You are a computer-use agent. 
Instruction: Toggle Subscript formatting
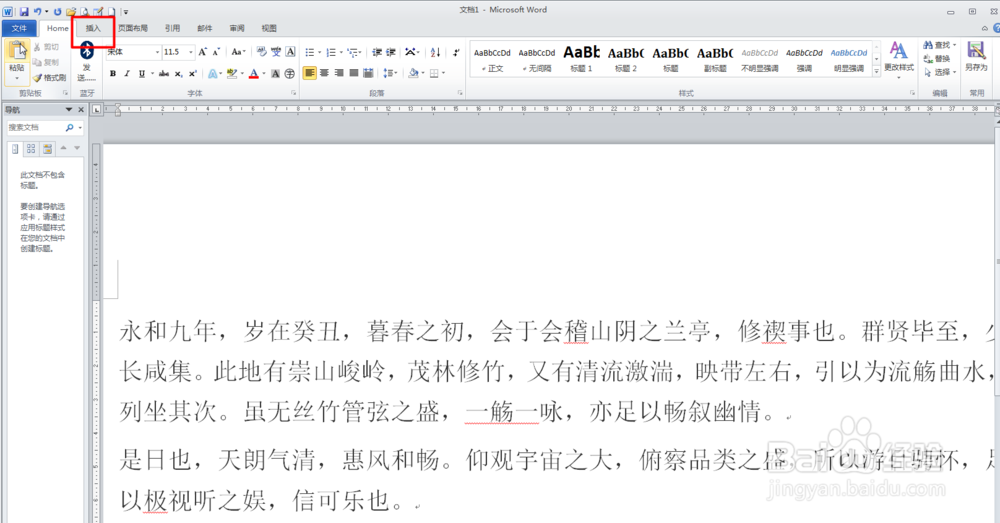coord(179,73)
